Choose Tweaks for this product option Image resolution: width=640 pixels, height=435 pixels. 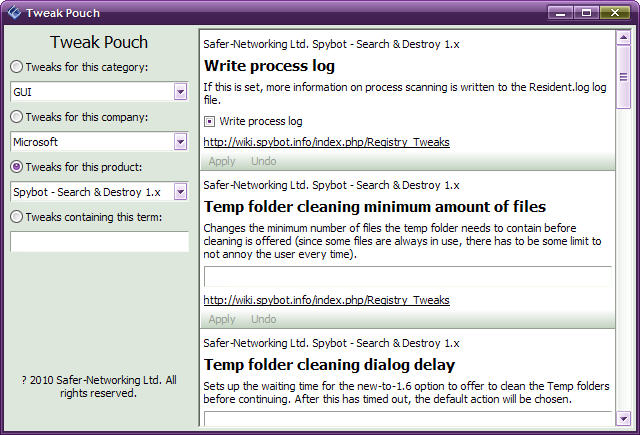click(18, 166)
